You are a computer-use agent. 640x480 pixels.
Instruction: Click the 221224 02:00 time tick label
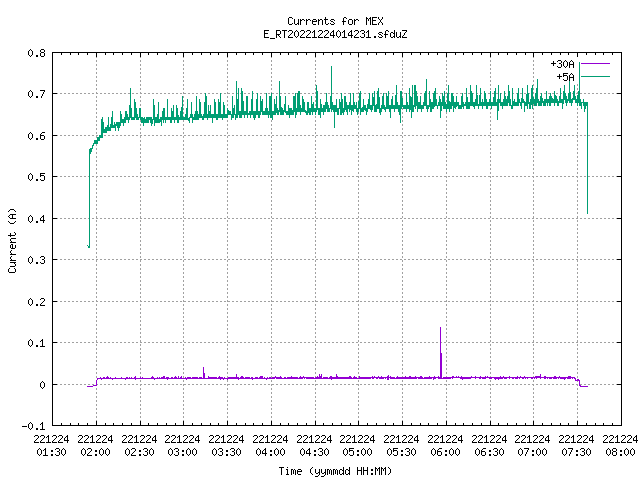tap(96, 445)
